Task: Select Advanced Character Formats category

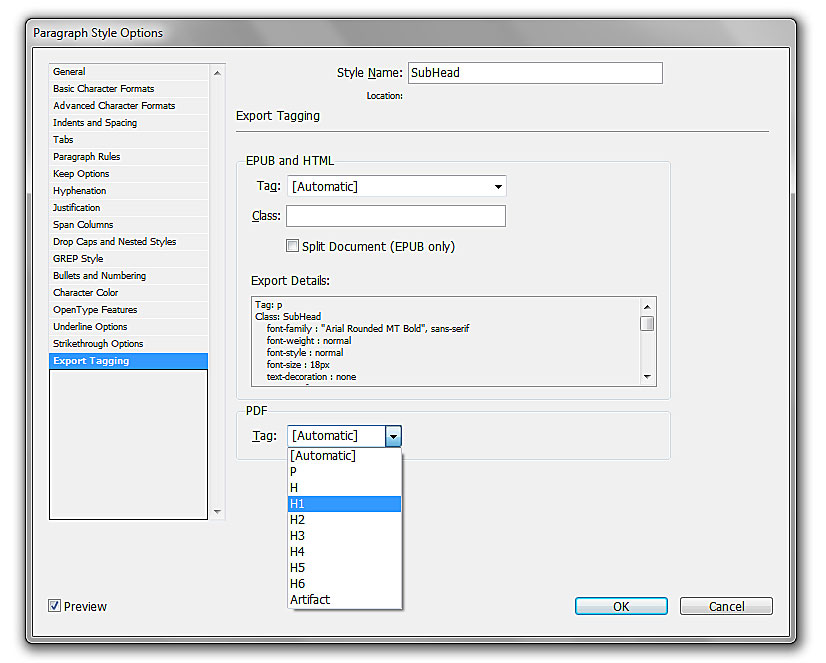Action: click(129, 105)
